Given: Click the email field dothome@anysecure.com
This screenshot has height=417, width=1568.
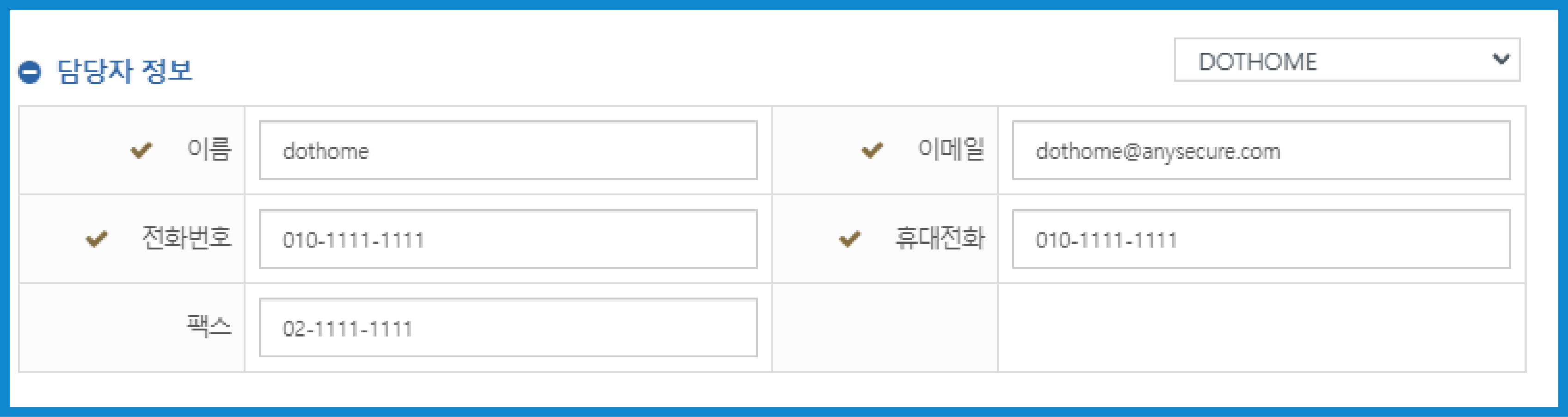Looking at the screenshot, I should (x=1261, y=150).
